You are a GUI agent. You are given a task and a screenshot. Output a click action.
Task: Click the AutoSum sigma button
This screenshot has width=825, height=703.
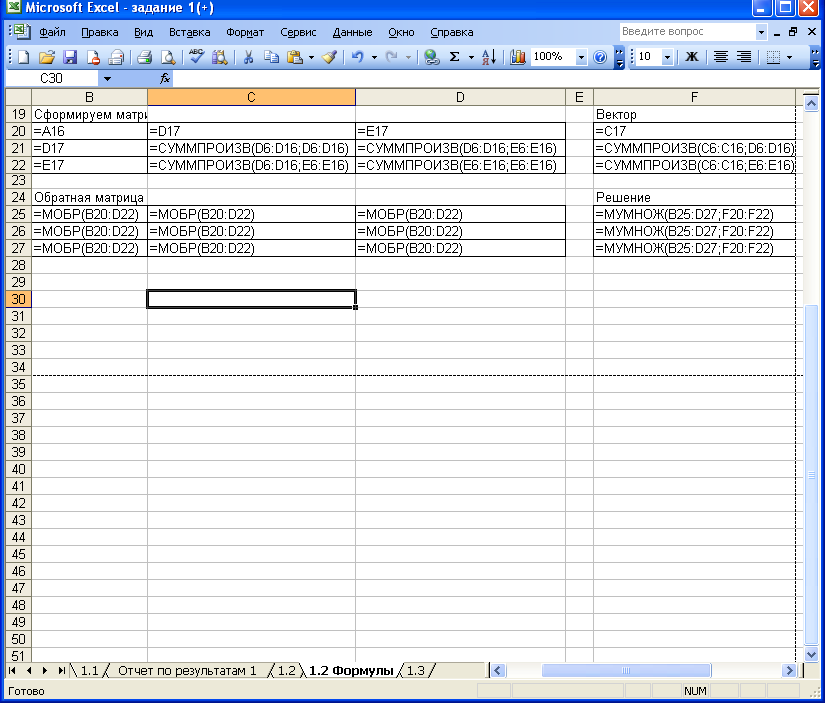(x=455, y=57)
